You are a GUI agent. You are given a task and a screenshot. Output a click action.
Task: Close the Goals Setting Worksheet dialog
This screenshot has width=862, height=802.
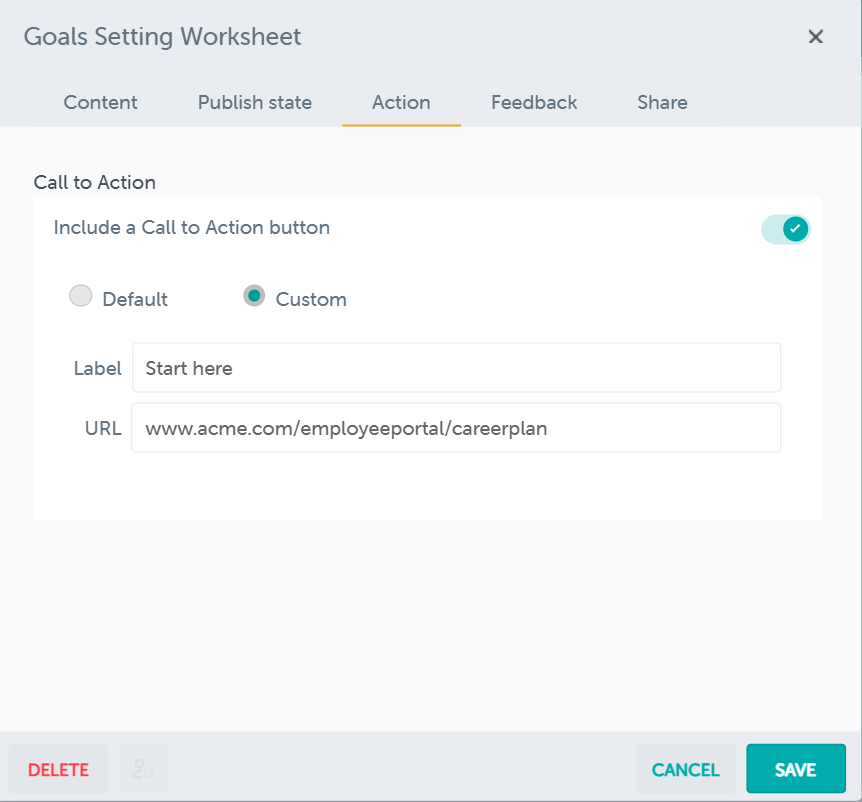point(815,37)
